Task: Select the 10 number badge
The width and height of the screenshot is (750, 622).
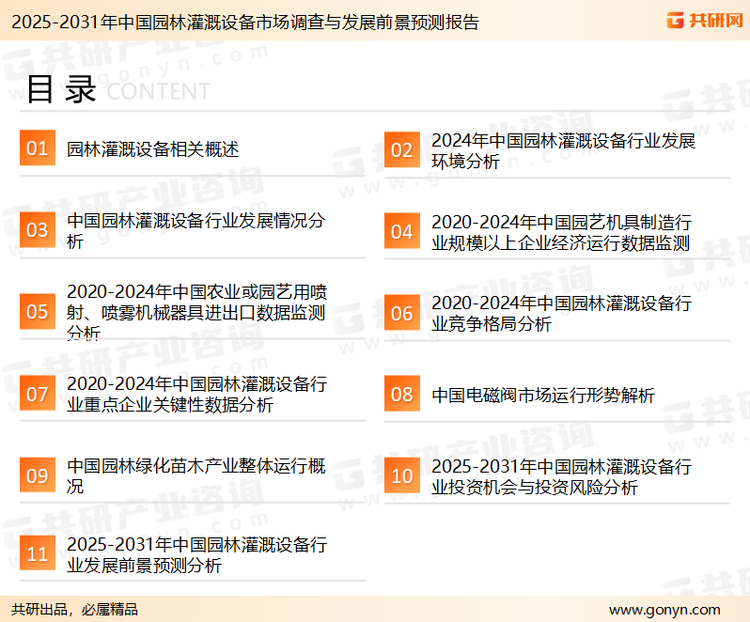Action: [x=401, y=476]
